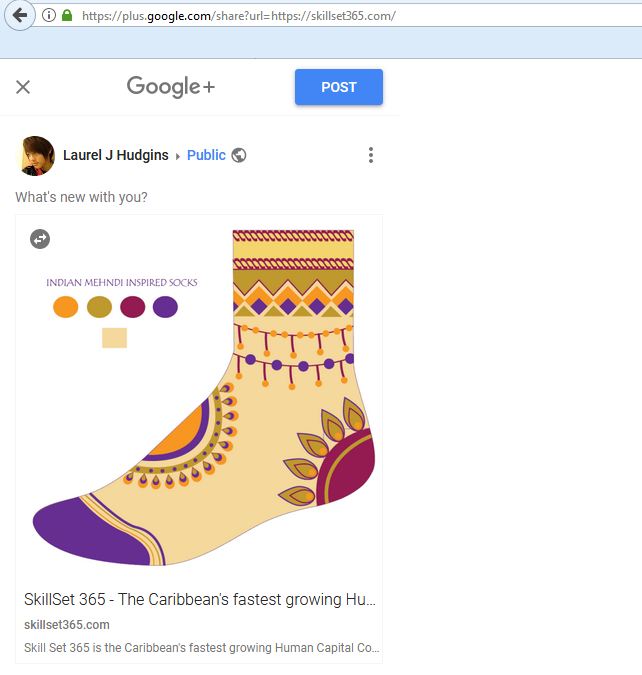
Task: Open the Public audience selector
Action: [206, 155]
